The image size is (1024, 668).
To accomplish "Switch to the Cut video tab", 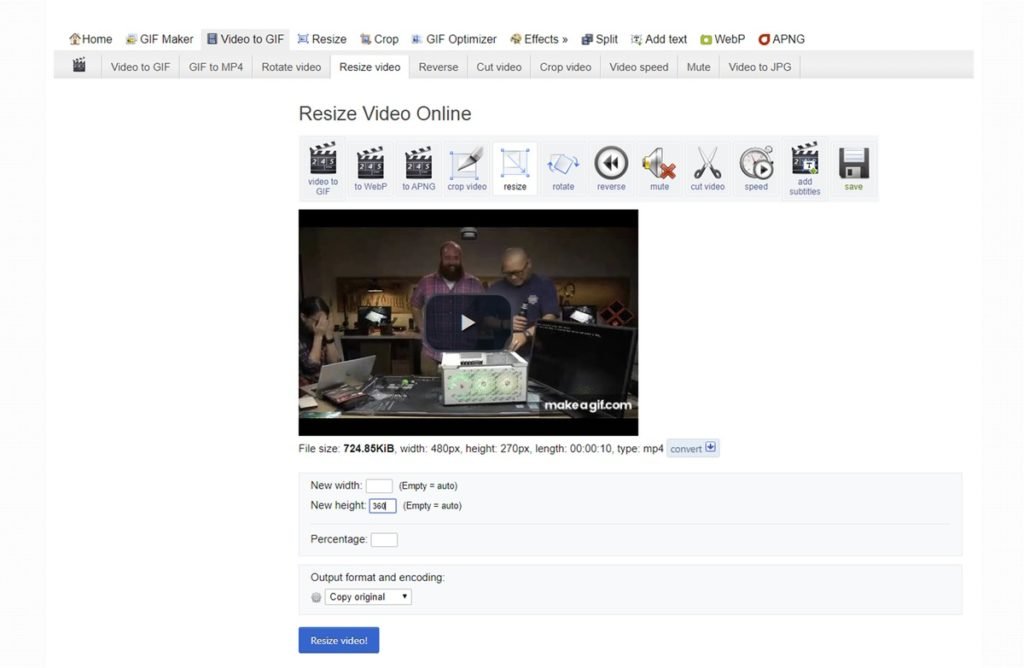I will (499, 67).
